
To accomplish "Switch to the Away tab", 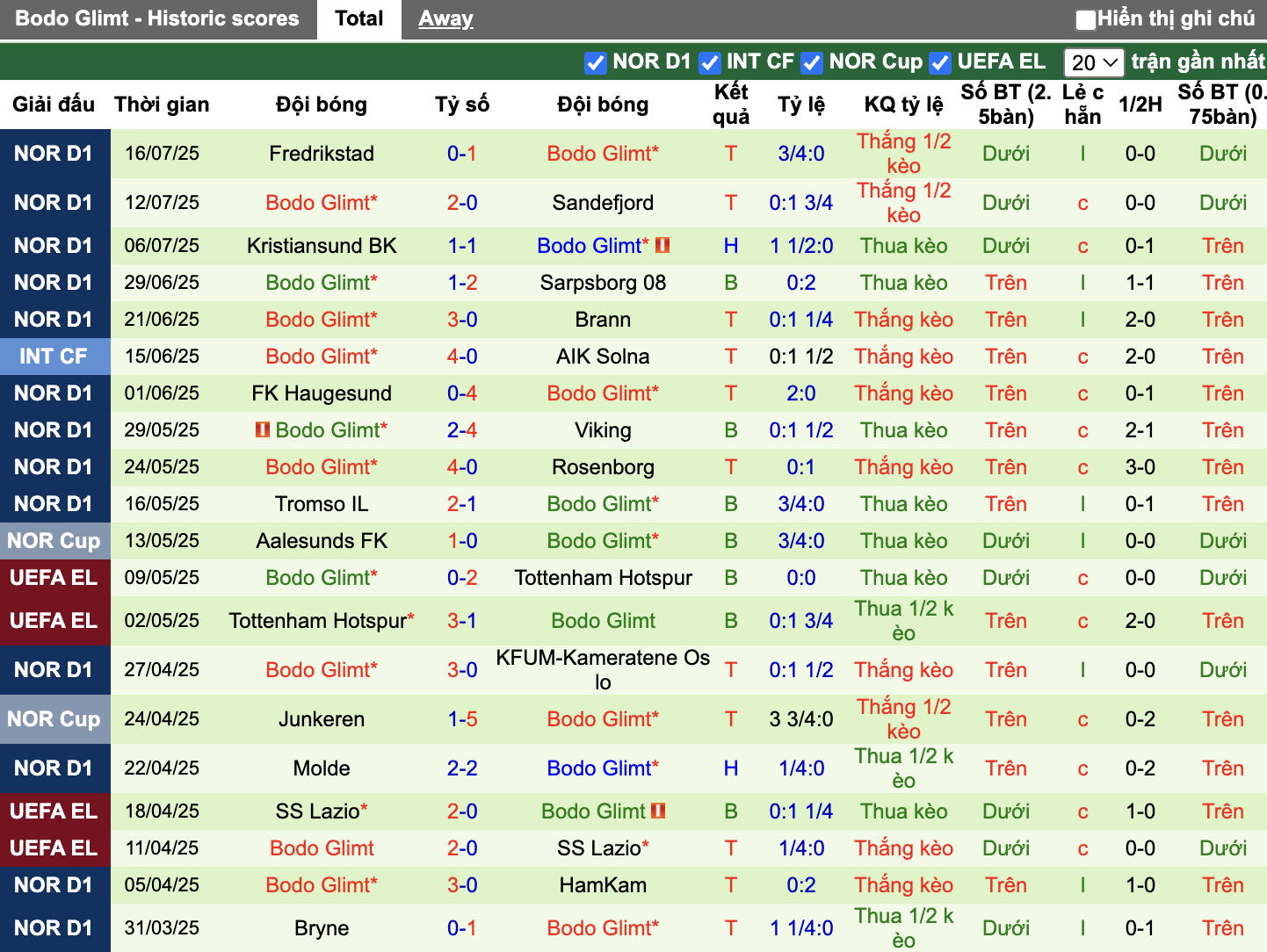I will pos(445,18).
